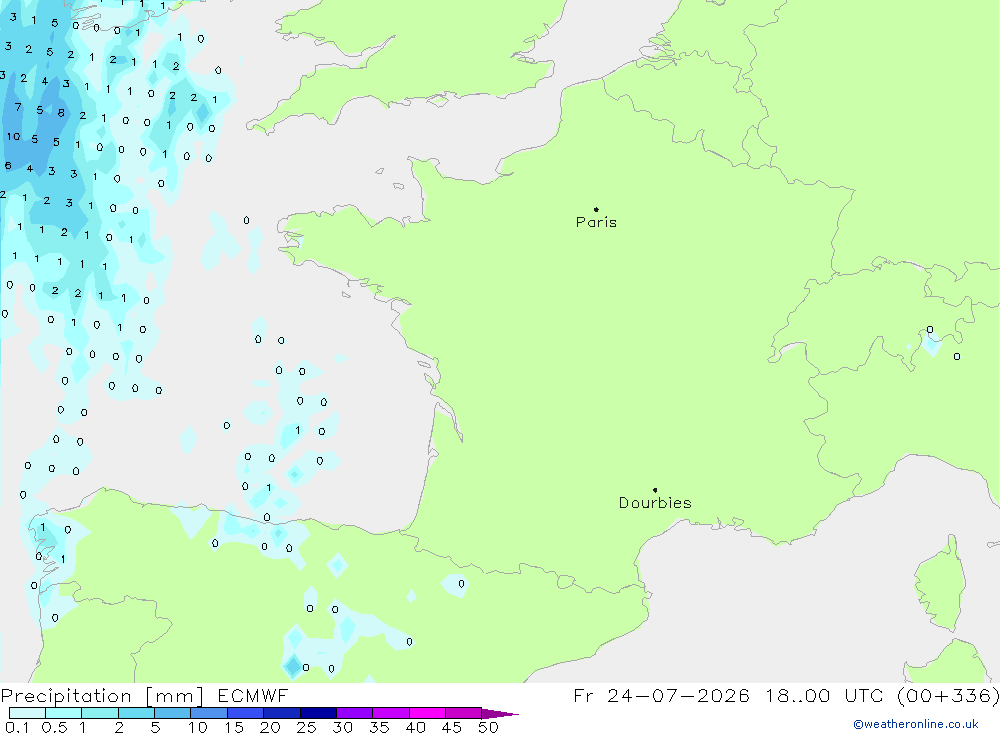Click the legend label '35'

[379, 727]
